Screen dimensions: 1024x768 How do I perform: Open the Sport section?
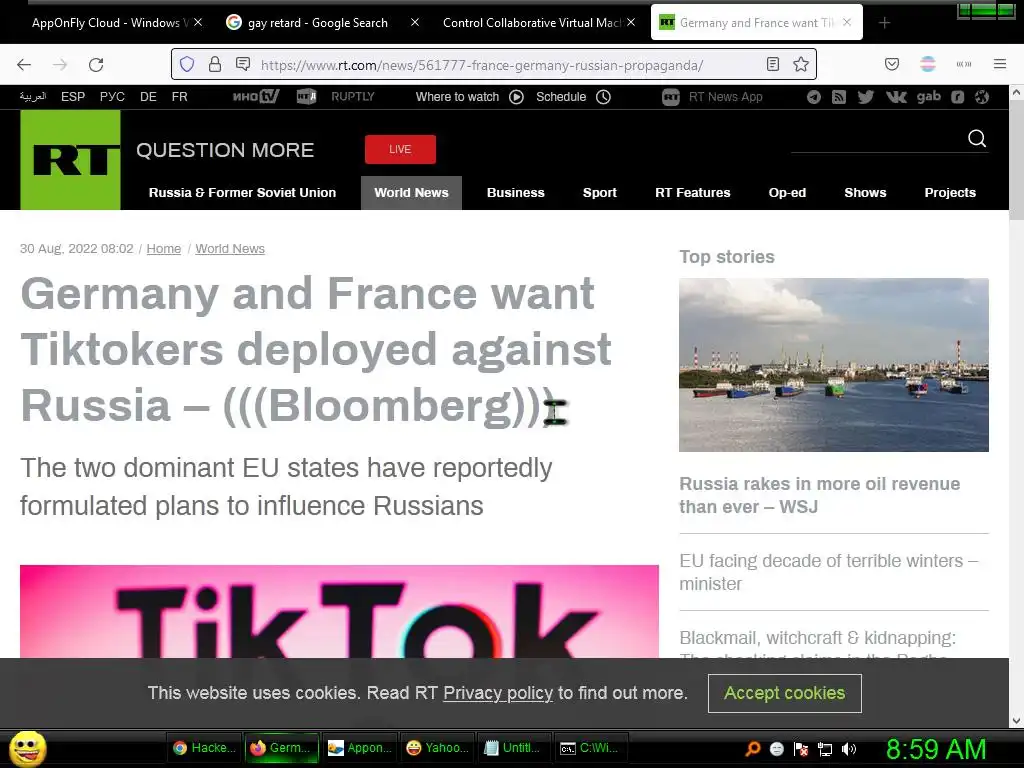click(x=600, y=193)
